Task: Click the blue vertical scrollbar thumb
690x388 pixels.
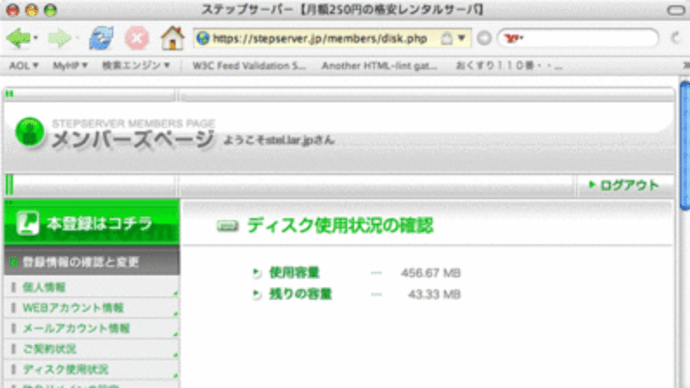Action: (x=685, y=145)
